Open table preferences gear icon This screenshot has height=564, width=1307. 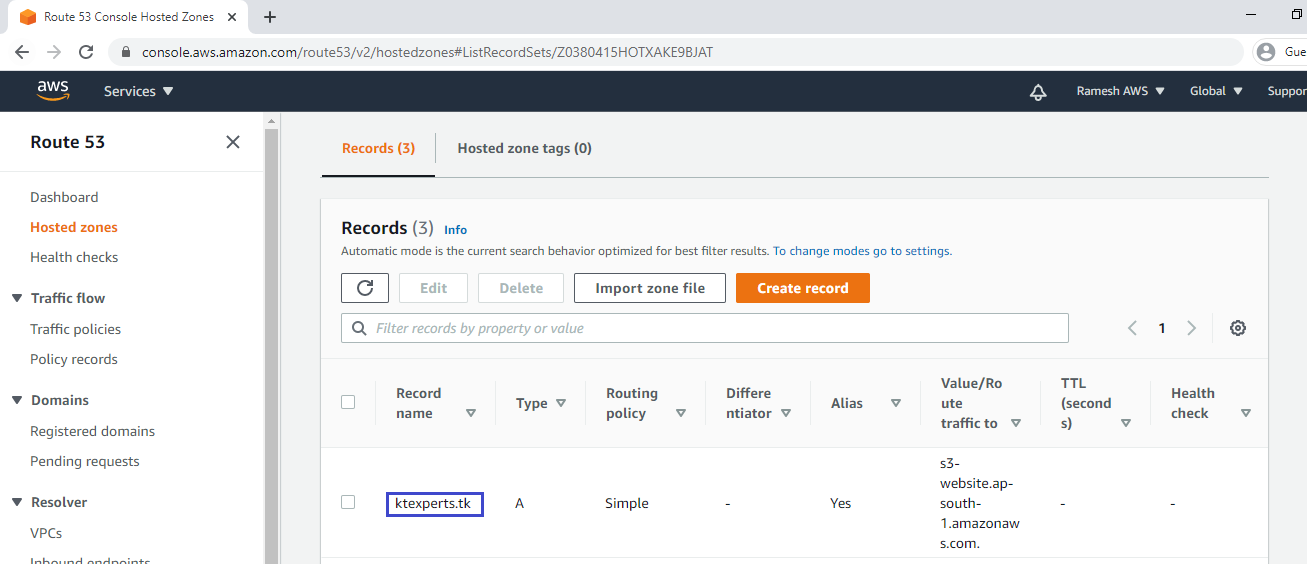1238,328
